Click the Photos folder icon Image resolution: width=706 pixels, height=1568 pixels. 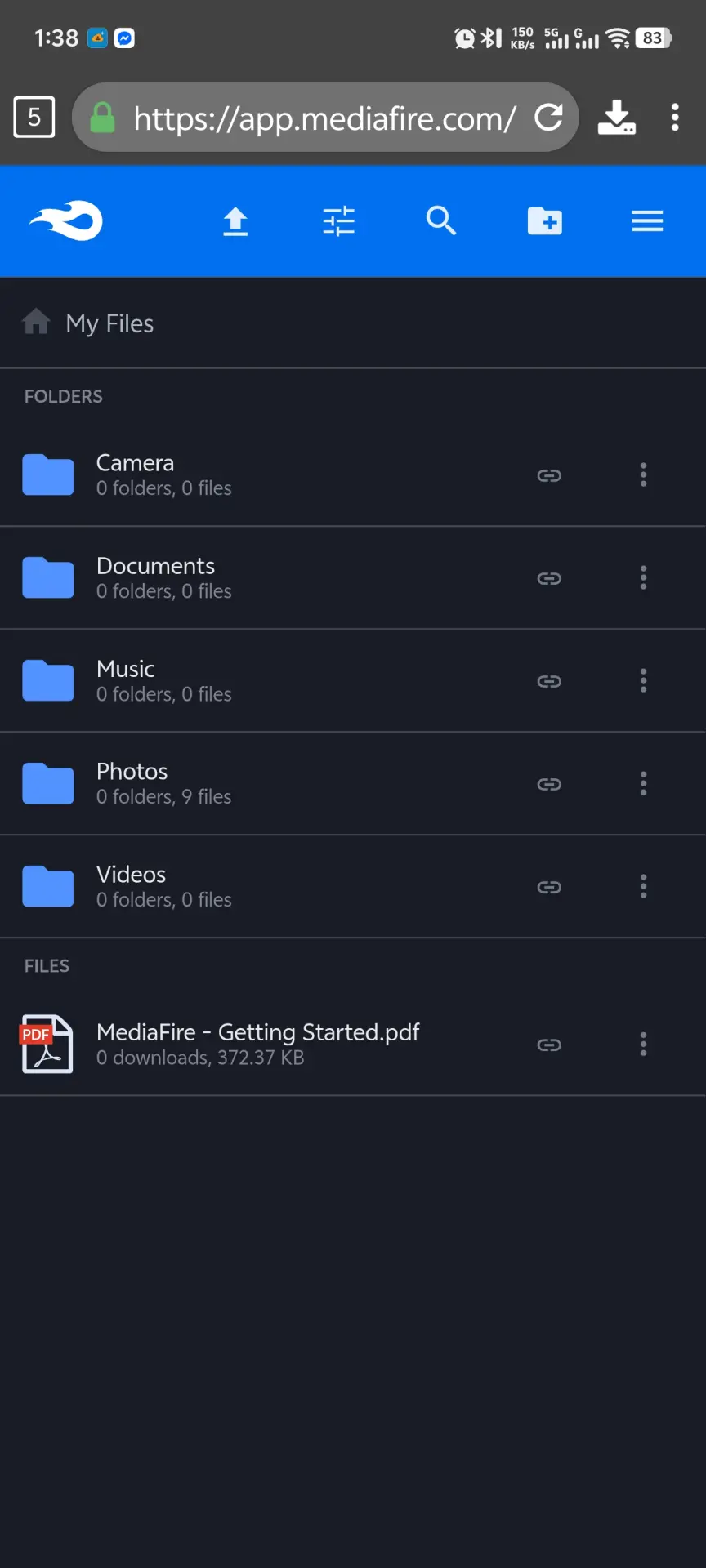[x=48, y=783]
